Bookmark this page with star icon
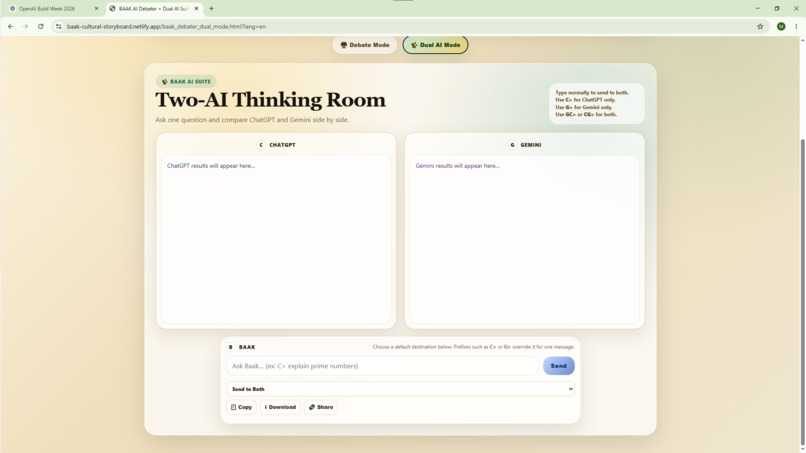This screenshot has height=453, width=806. point(760,26)
